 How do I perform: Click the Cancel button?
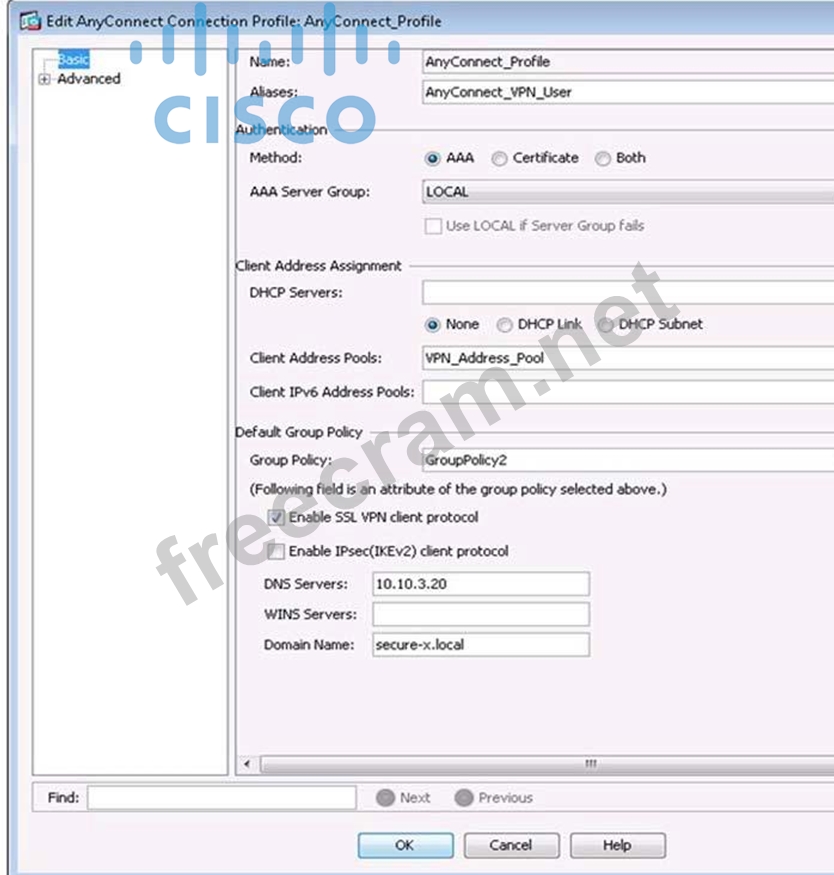tap(510, 845)
